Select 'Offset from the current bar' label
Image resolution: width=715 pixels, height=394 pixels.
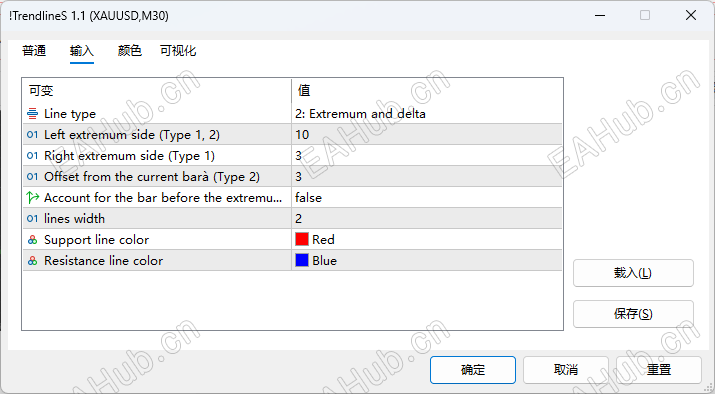[152, 176]
